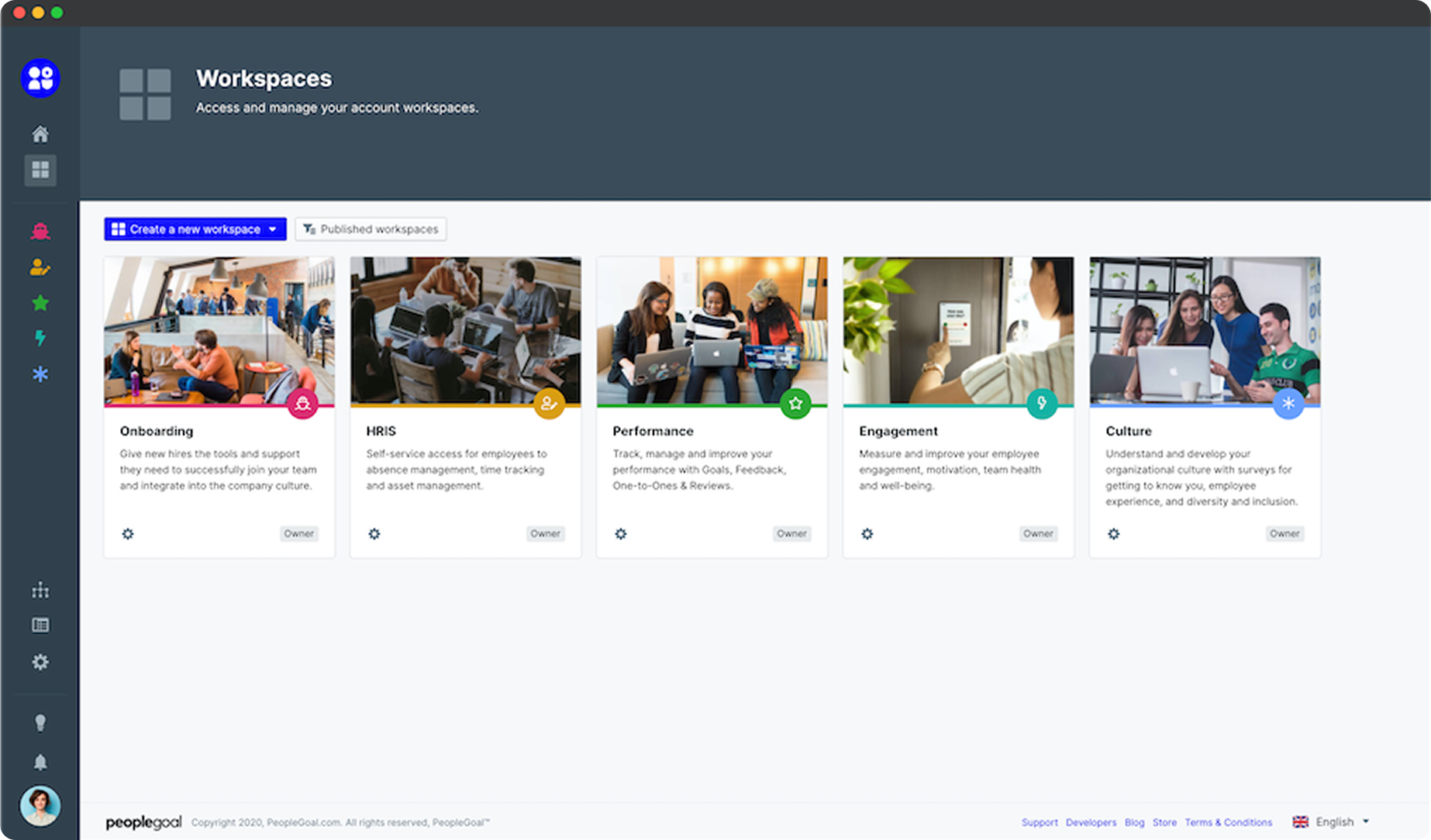Click the Home icon in sidebar
The height and width of the screenshot is (840, 1431).
coord(40,134)
